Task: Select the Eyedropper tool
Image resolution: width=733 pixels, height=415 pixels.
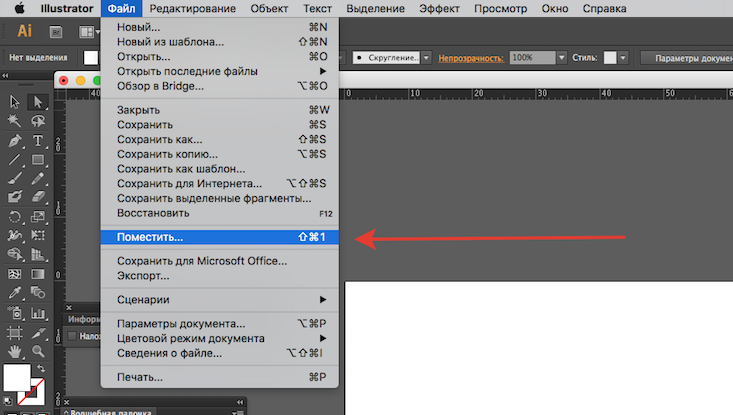Action: click(14, 293)
